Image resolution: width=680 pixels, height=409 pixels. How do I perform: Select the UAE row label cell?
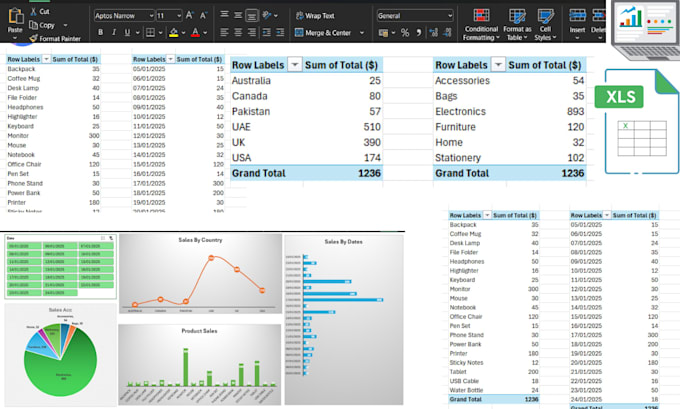click(241, 127)
